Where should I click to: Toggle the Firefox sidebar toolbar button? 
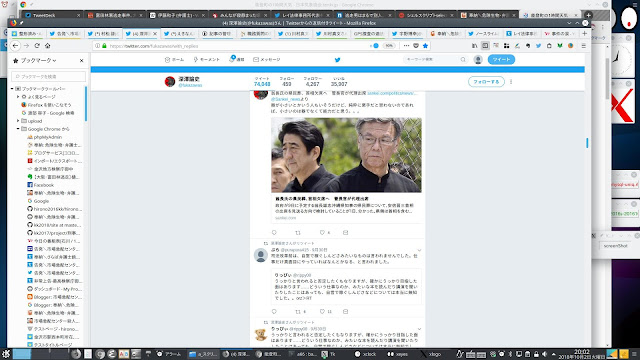pyautogui.click(x=485, y=46)
